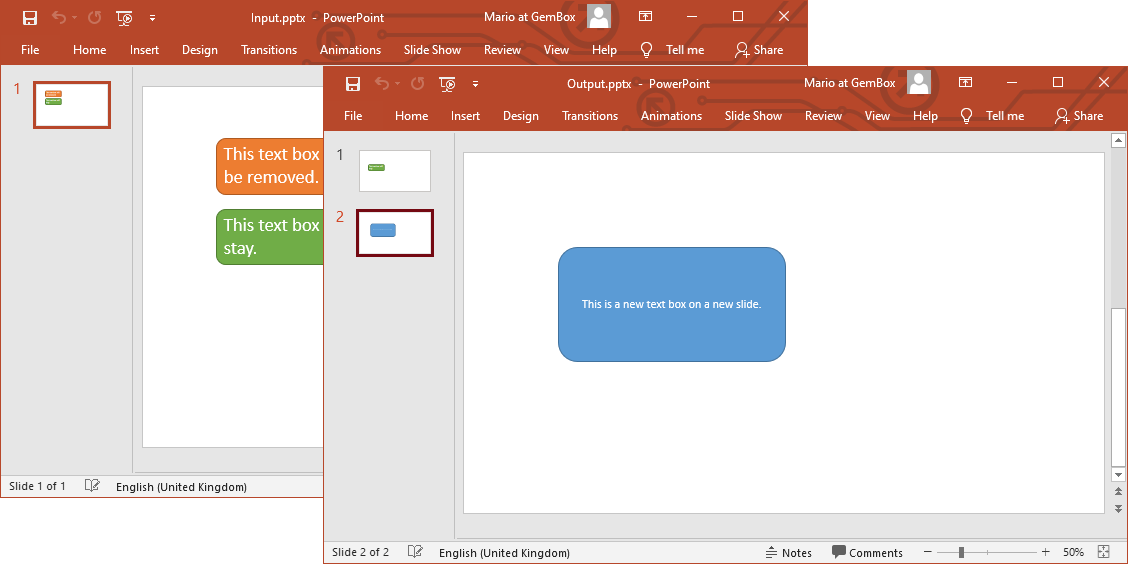Select slide 1 thumbnail in Output.pptx
The width and height of the screenshot is (1128, 564).
pos(395,171)
